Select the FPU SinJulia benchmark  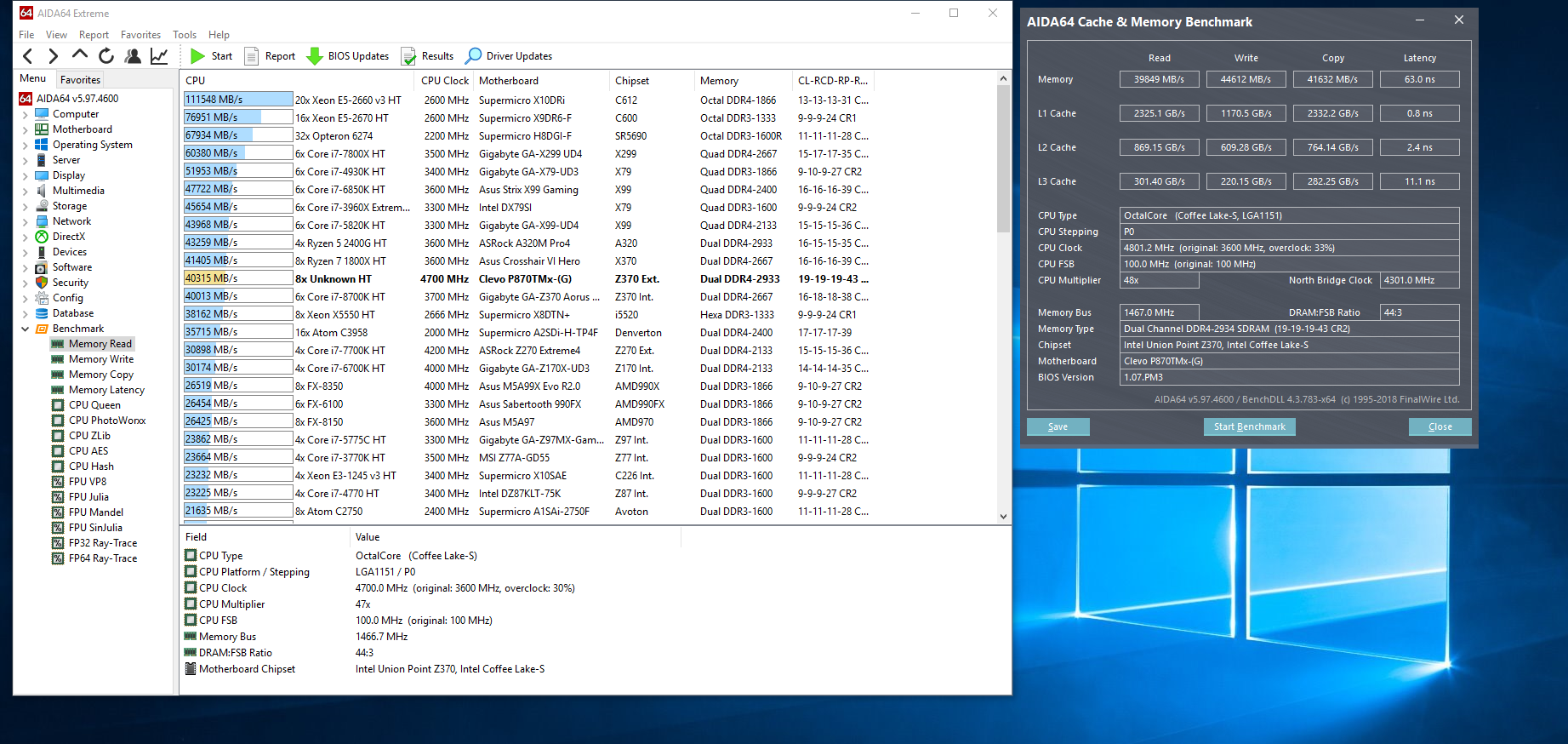coord(95,528)
